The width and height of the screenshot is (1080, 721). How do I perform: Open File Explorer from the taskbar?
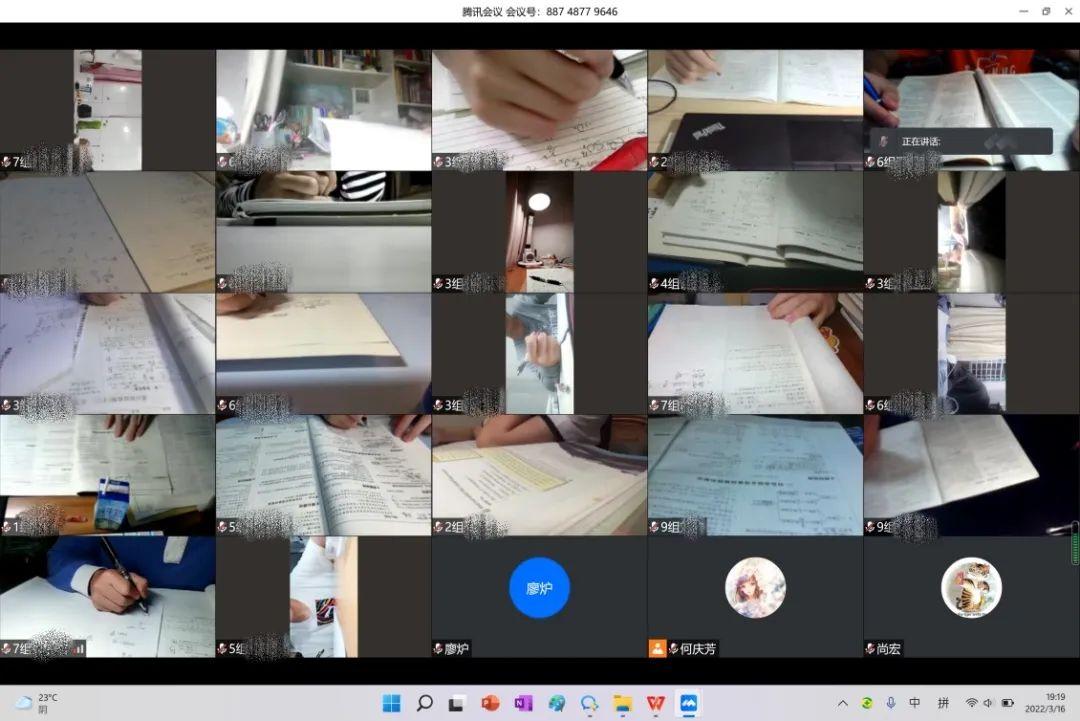tap(623, 703)
